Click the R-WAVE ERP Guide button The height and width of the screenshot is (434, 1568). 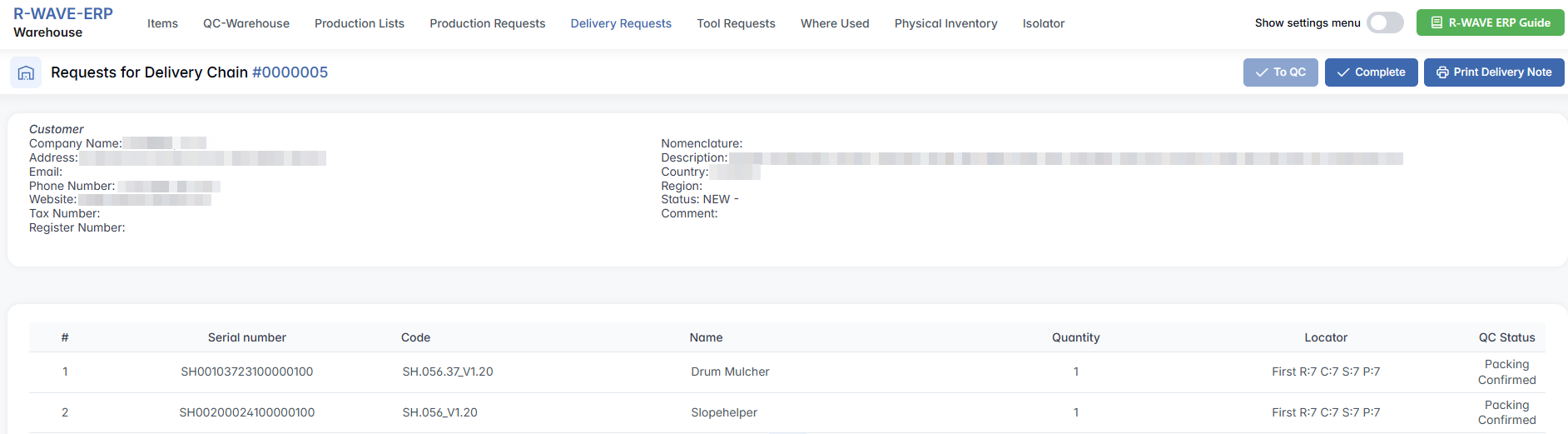(1490, 23)
